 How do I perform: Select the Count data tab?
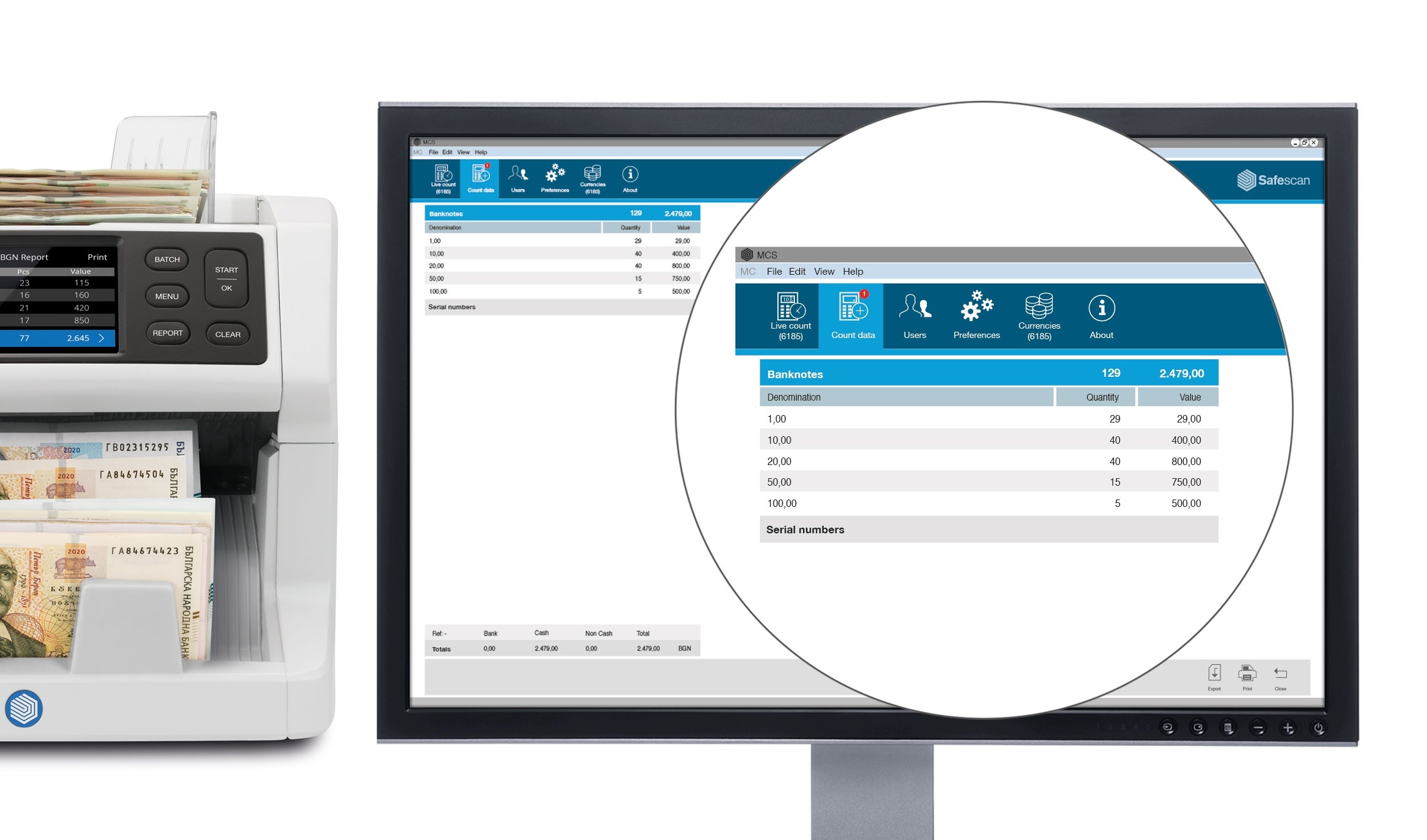(479, 180)
